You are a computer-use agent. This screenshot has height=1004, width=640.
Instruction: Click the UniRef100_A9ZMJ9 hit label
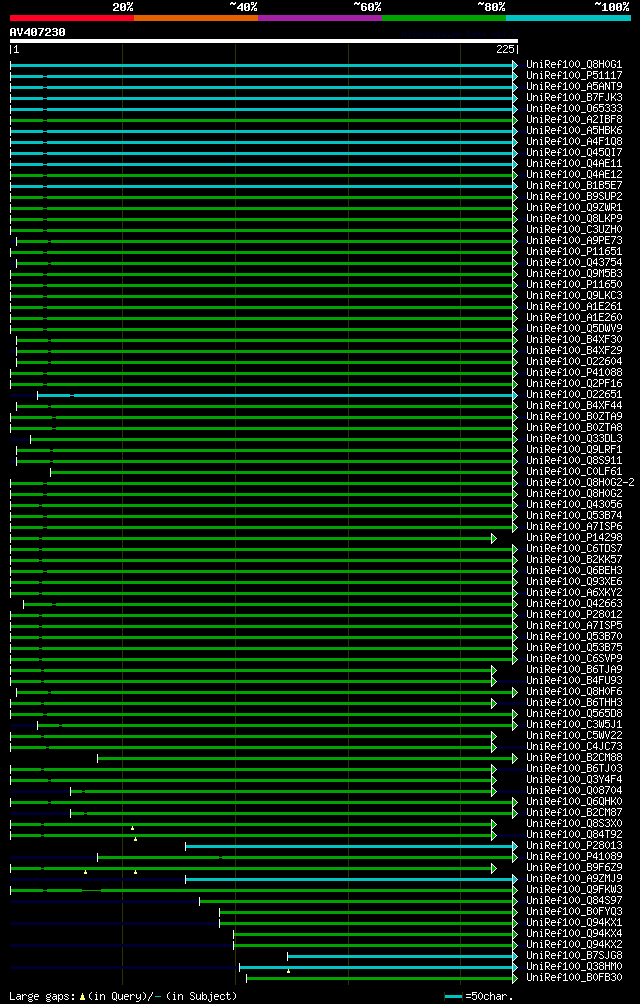tap(573, 879)
